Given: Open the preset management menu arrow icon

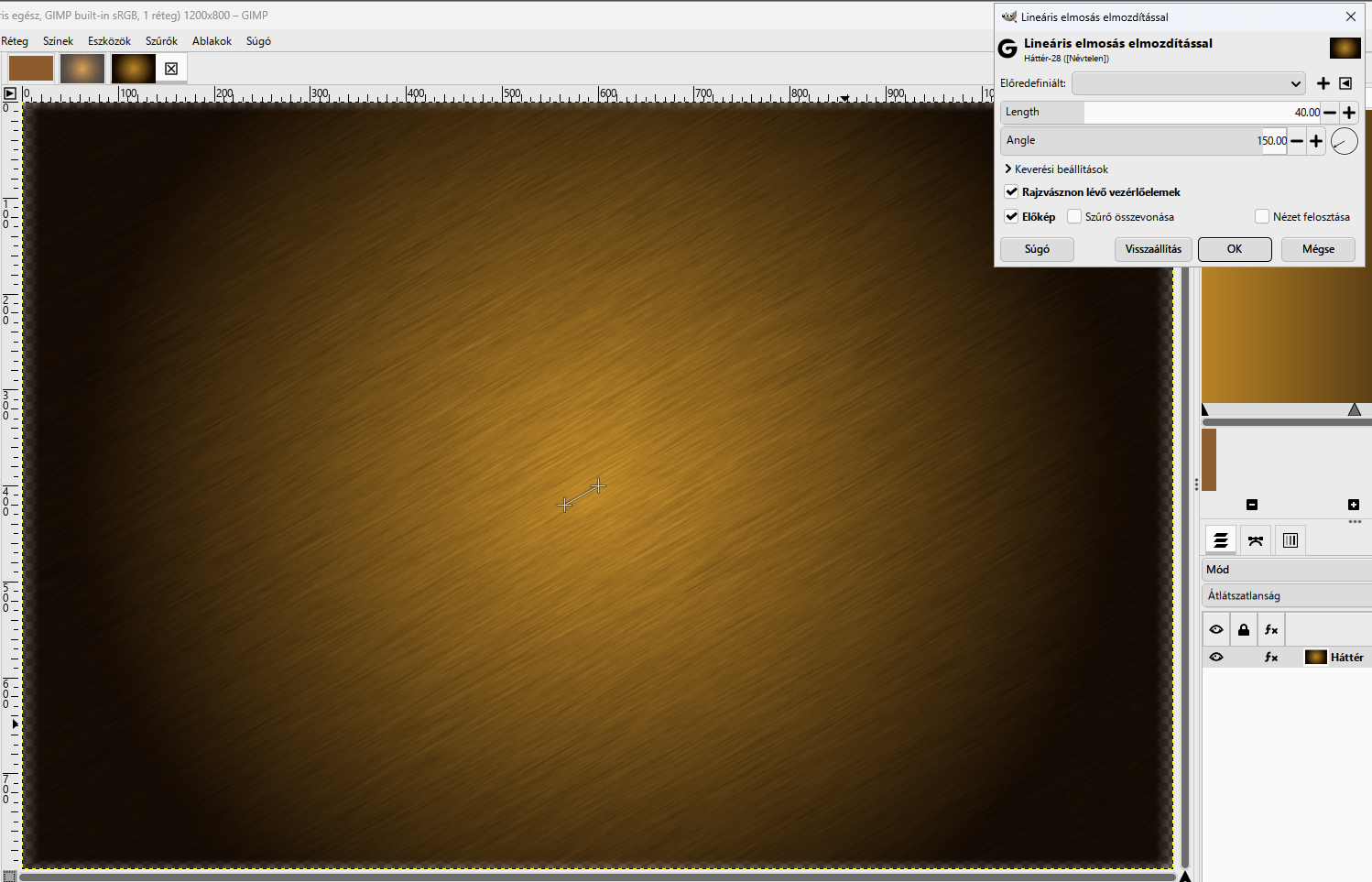Looking at the screenshot, I should click(x=1345, y=83).
